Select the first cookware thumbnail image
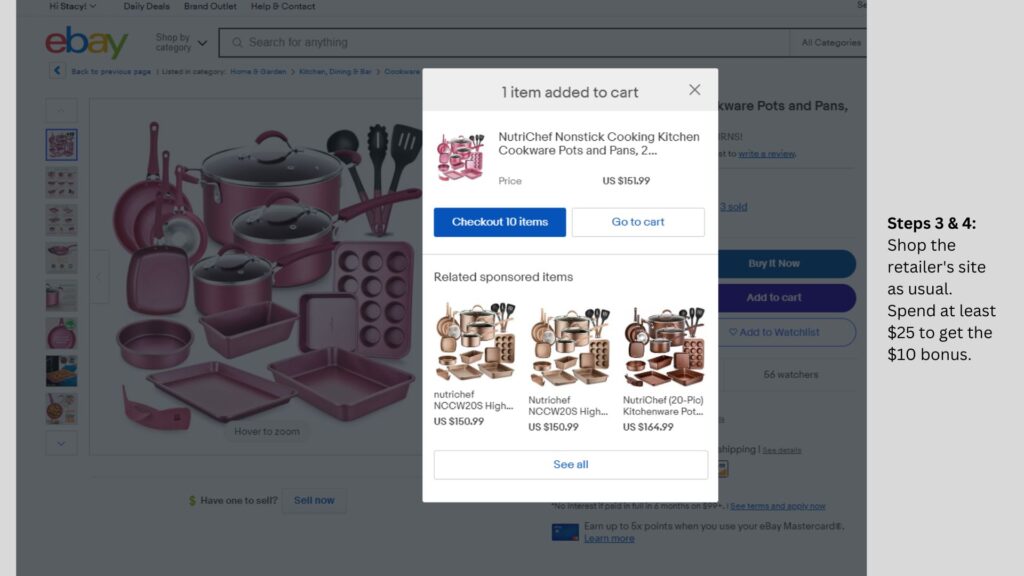The height and width of the screenshot is (576, 1024). [61, 145]
